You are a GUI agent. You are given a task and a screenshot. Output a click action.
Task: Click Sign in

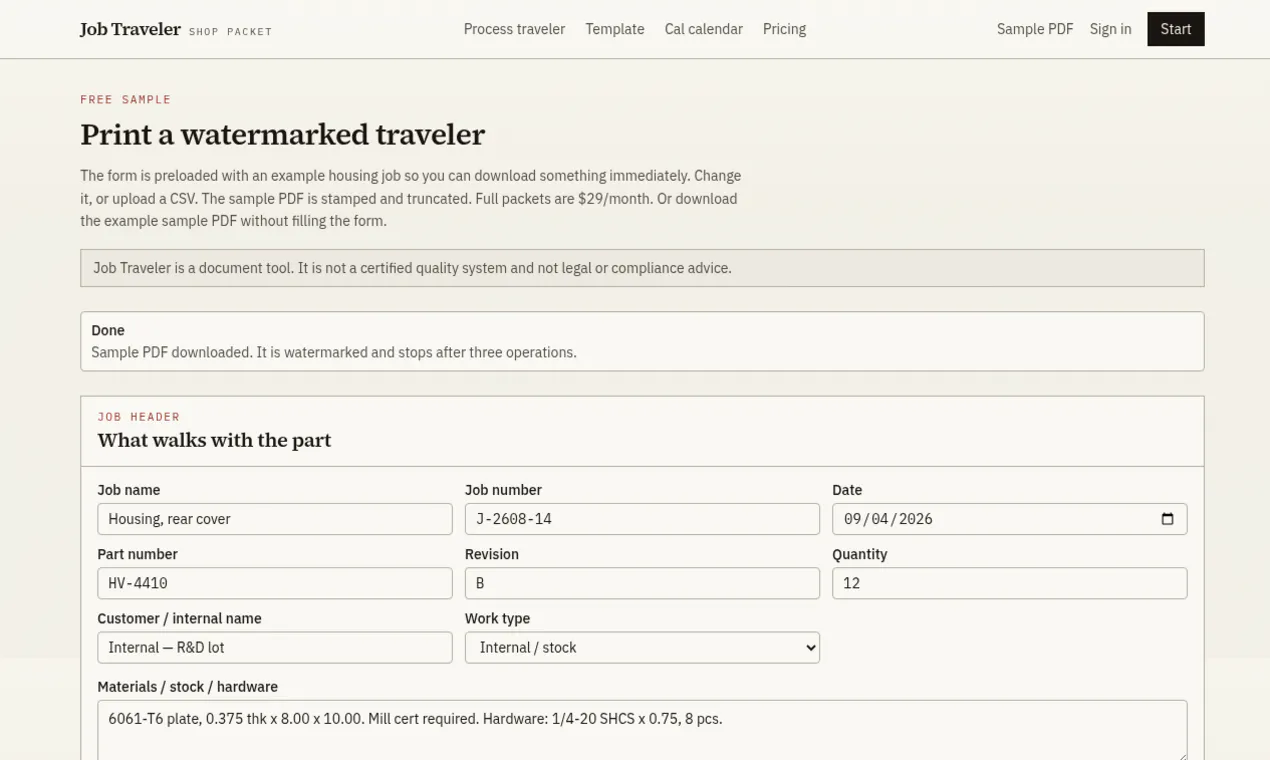click(1110, 29)
